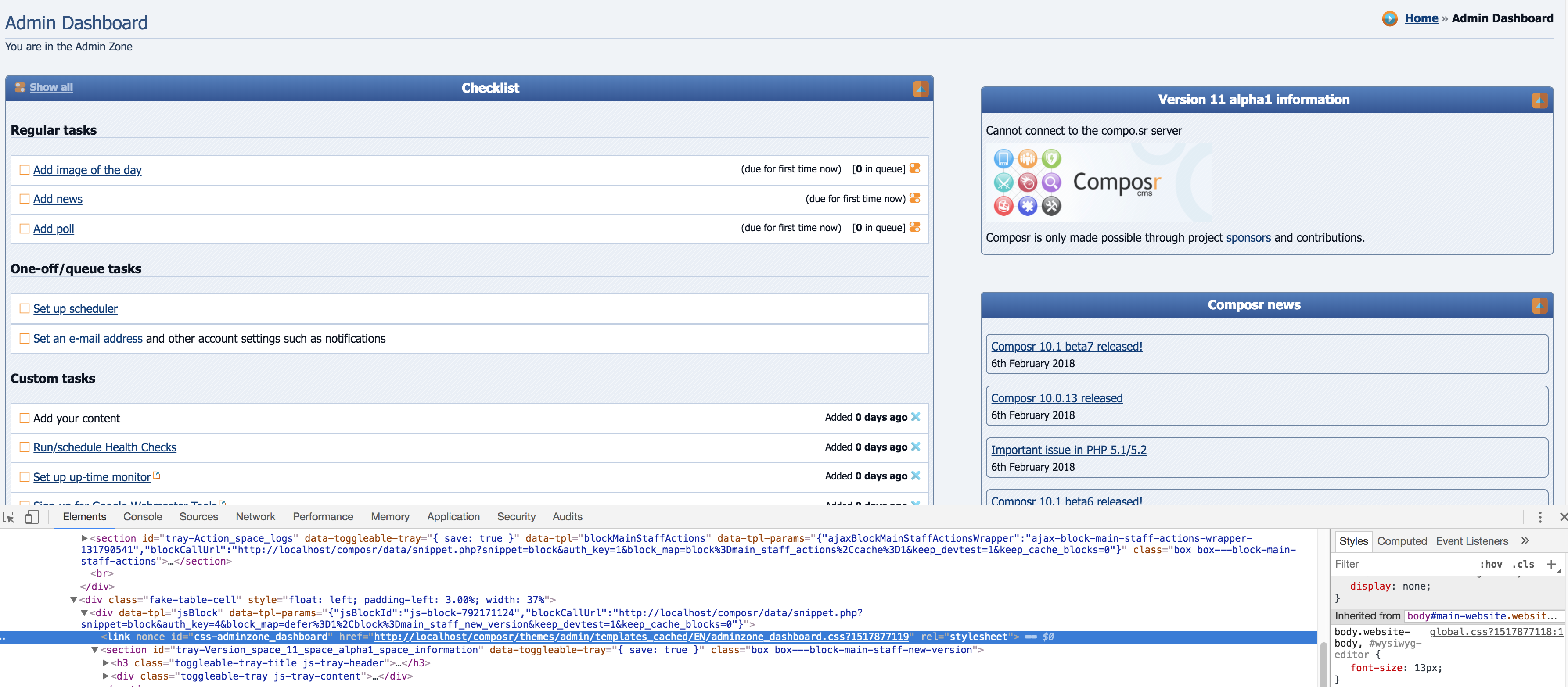1568x687 pixels.
Task: Click the DevTools inspect element cursor icon
Action: coord(9,517)
